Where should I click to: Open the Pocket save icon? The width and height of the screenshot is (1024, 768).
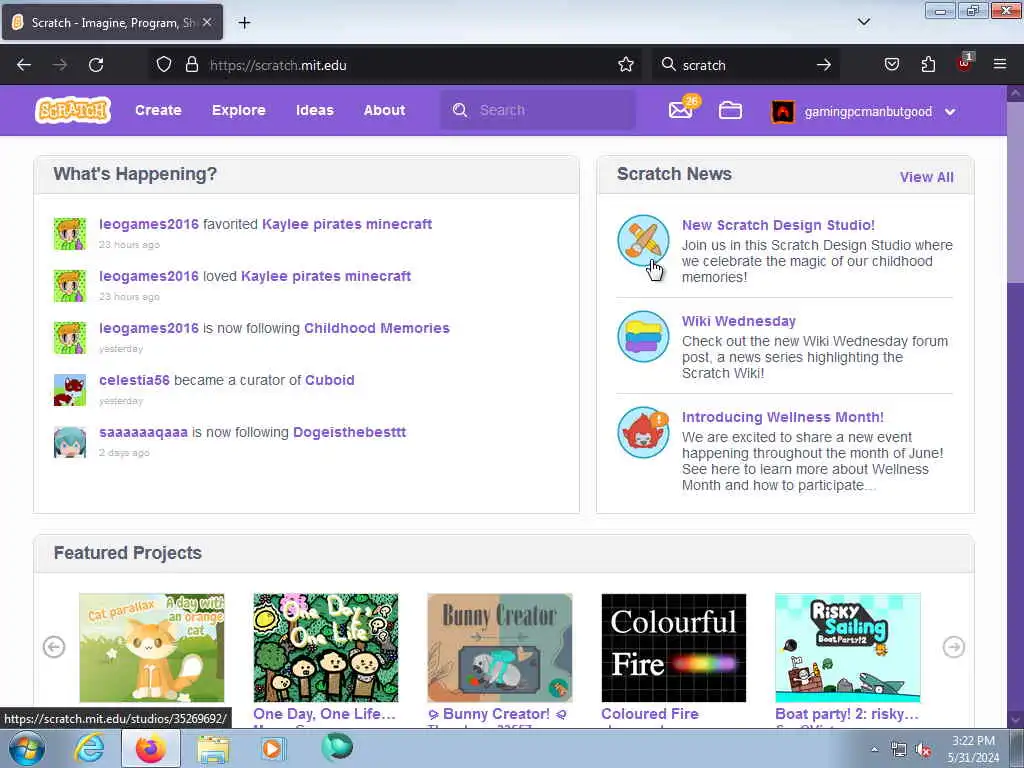tap(892, 65)
